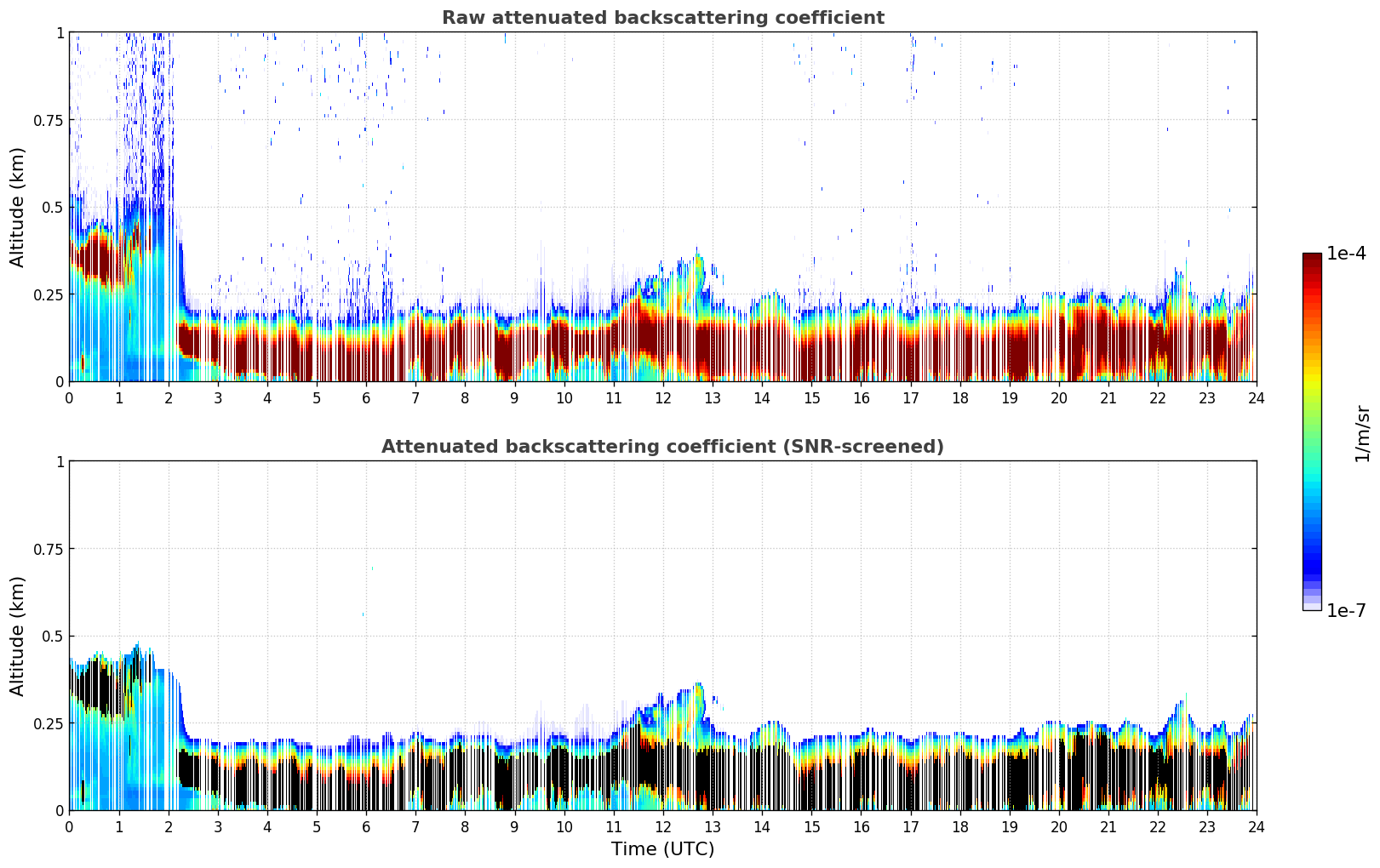
Task: Click the "1/m/sr" colorbar units label
Action: pyautogui.click(x=1362, y=432)
